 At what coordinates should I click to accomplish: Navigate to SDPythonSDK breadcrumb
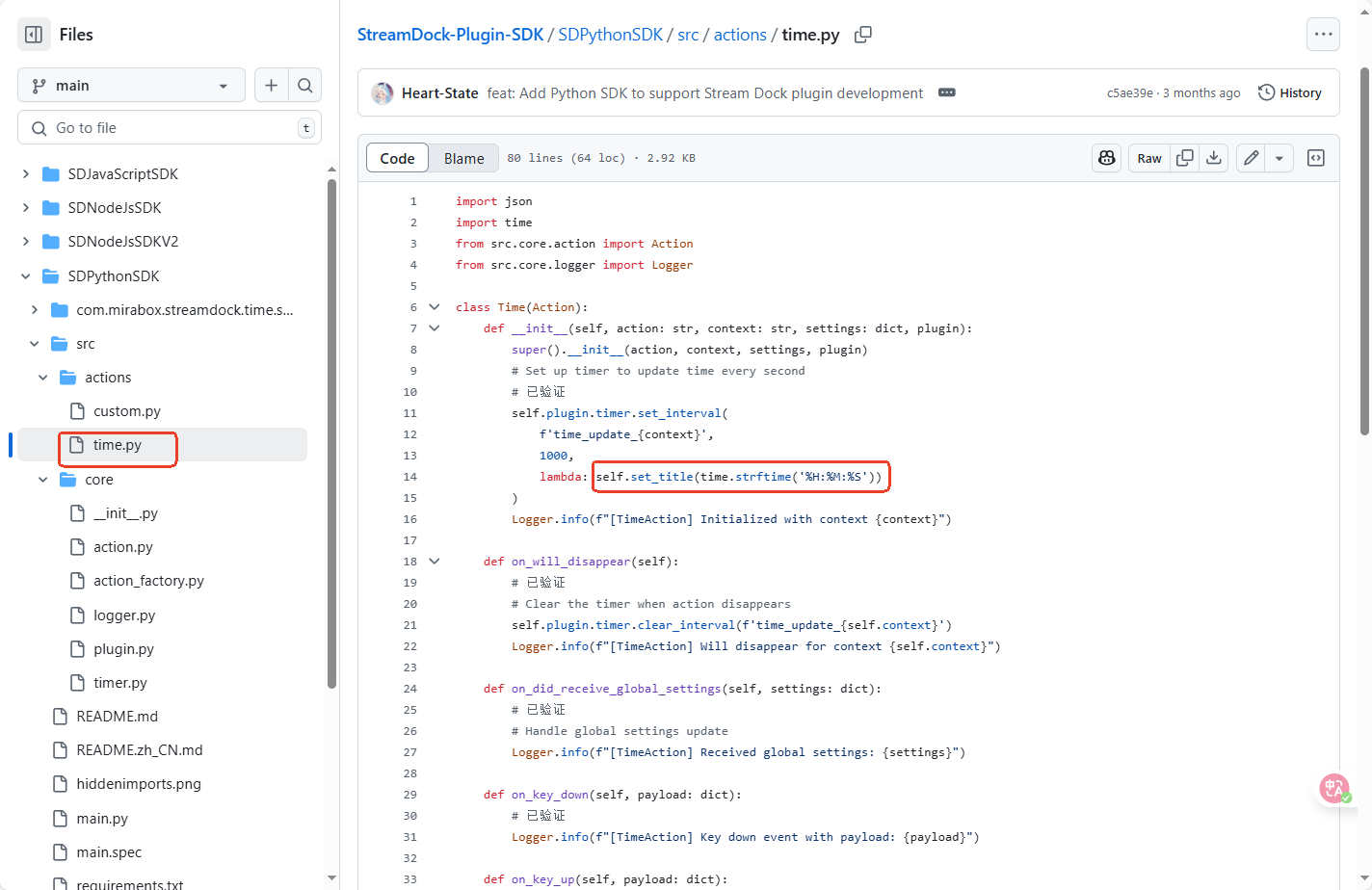click(611, 35)
